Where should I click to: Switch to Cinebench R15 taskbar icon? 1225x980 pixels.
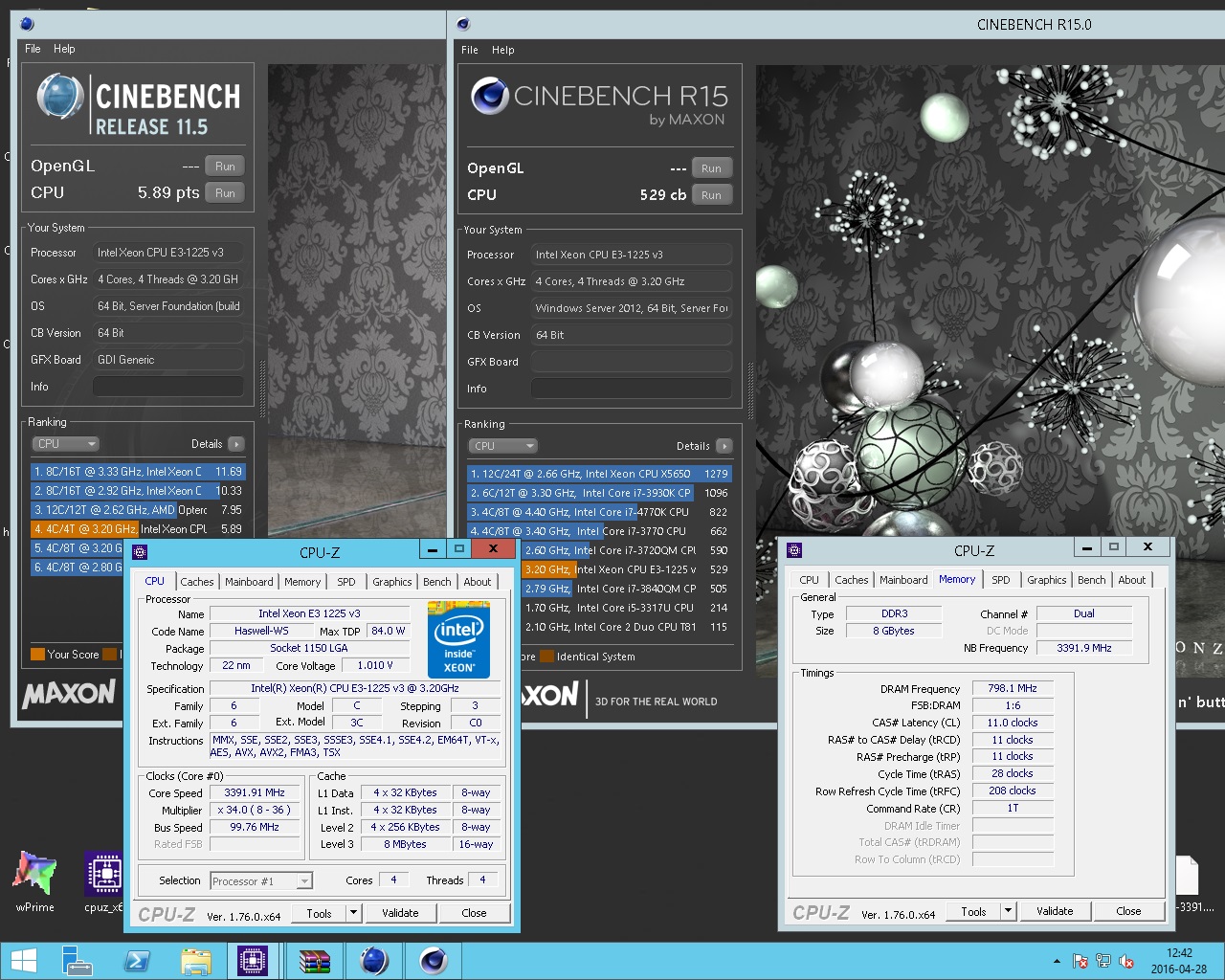coord(434,960)
